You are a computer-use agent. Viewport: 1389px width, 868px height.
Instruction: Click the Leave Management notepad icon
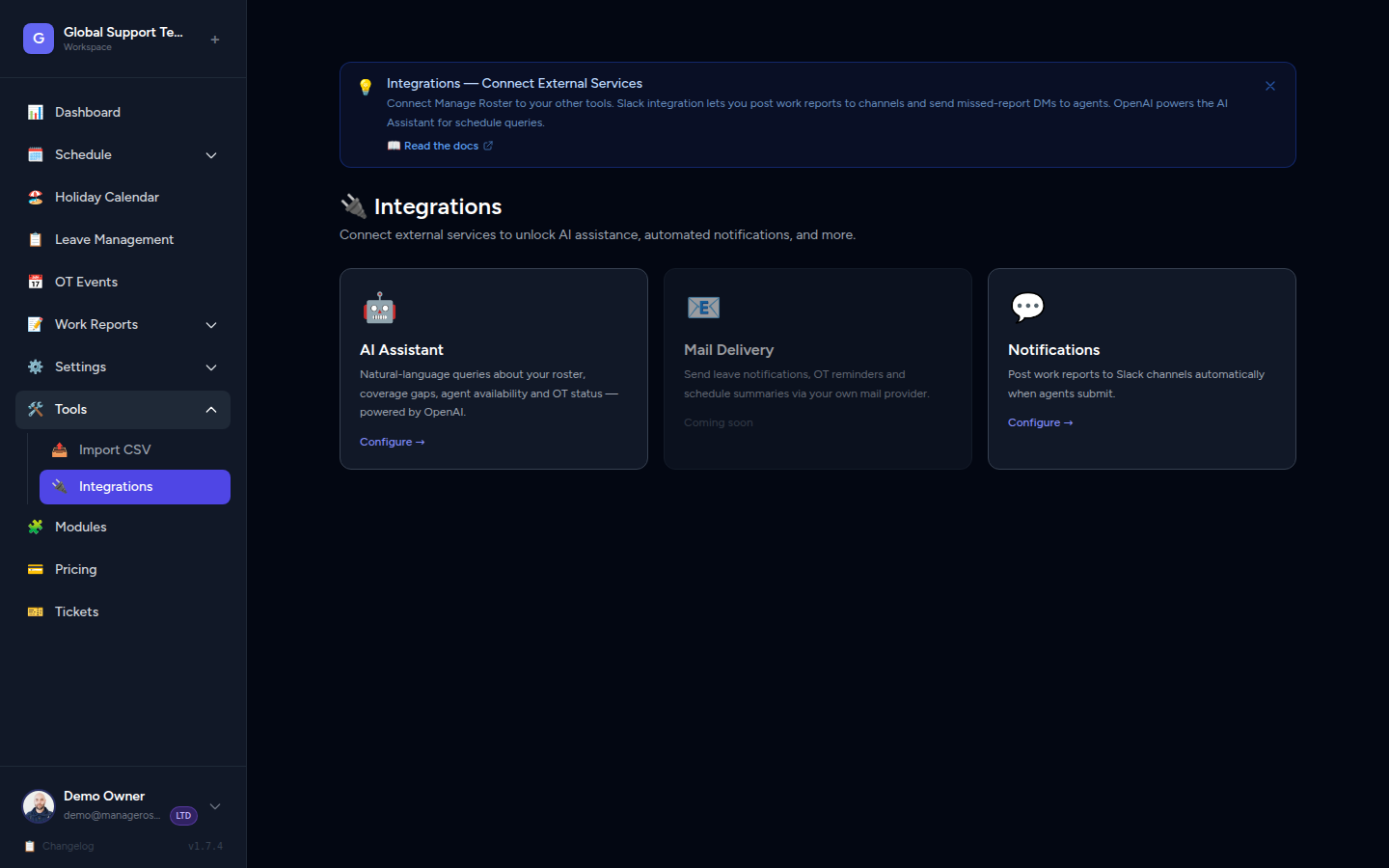[36, 239]
